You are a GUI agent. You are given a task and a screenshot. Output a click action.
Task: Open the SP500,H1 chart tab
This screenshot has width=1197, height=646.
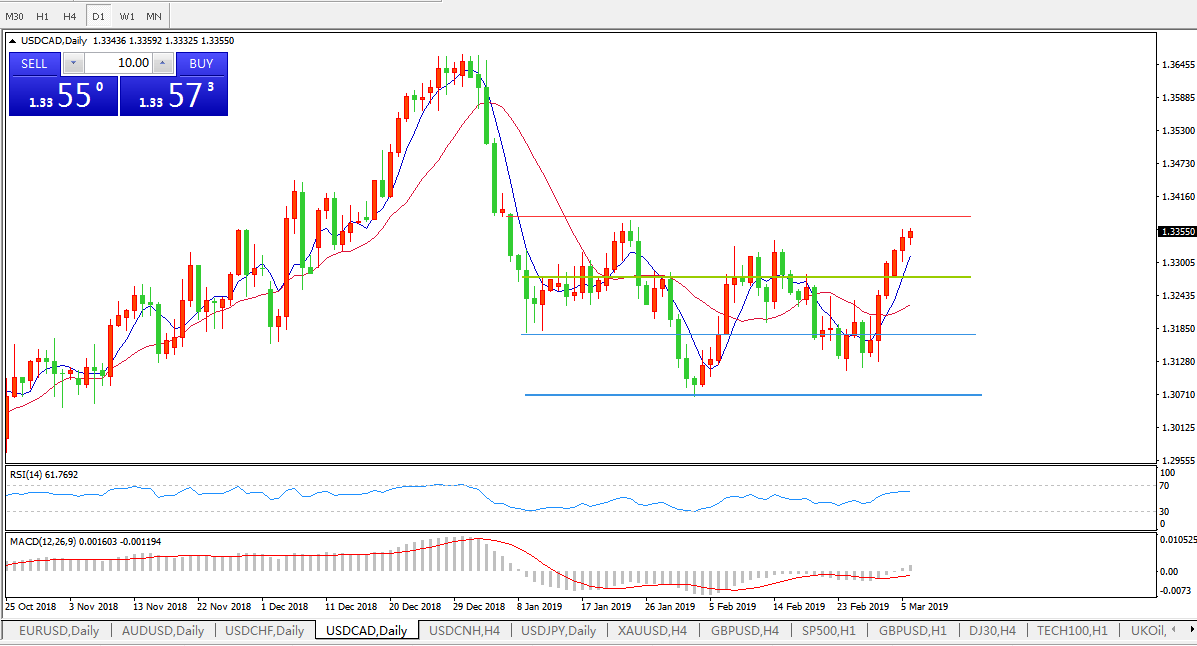point(829,631)
